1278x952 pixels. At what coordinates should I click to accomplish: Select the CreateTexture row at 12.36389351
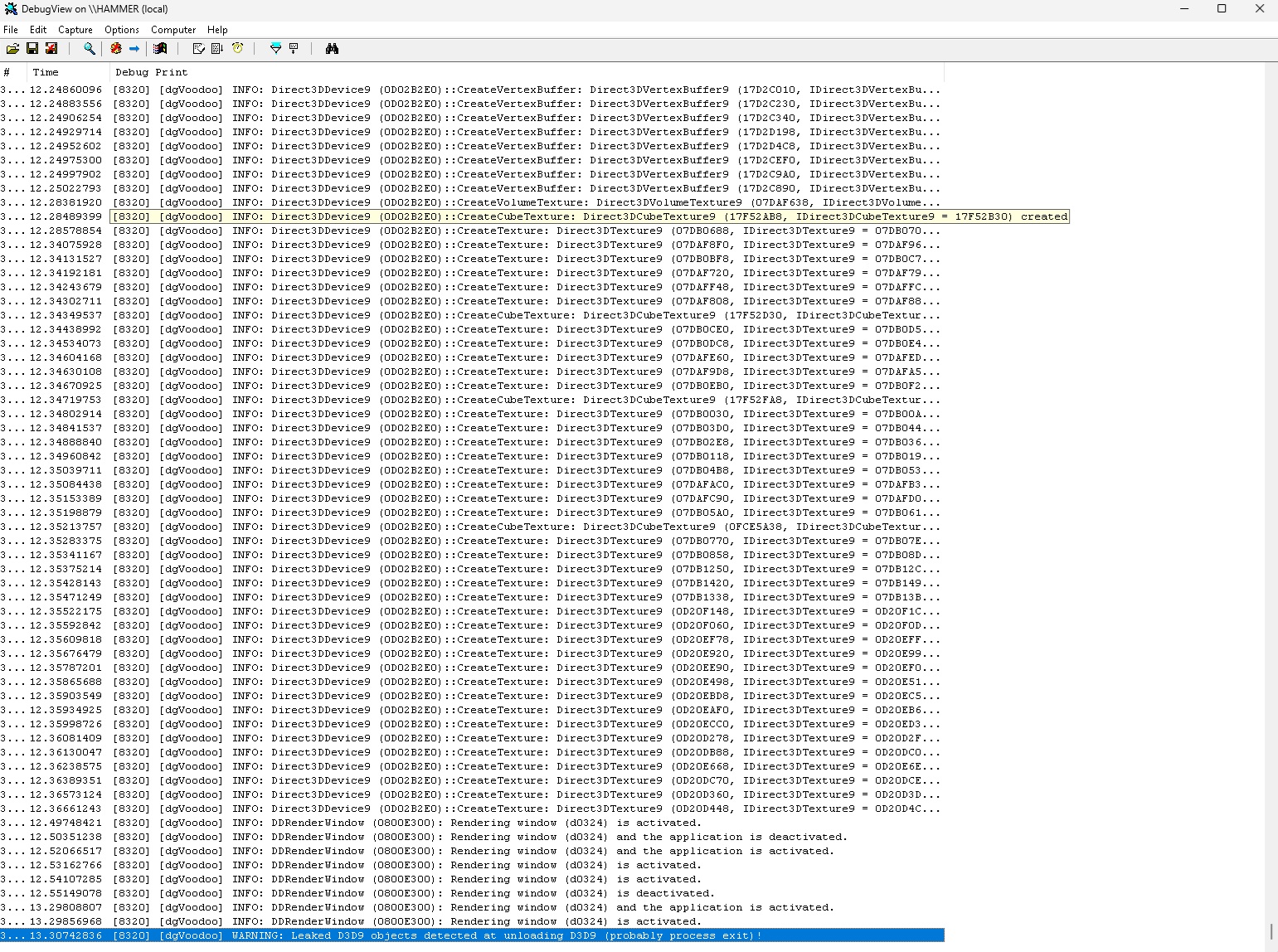pos(472,780)
